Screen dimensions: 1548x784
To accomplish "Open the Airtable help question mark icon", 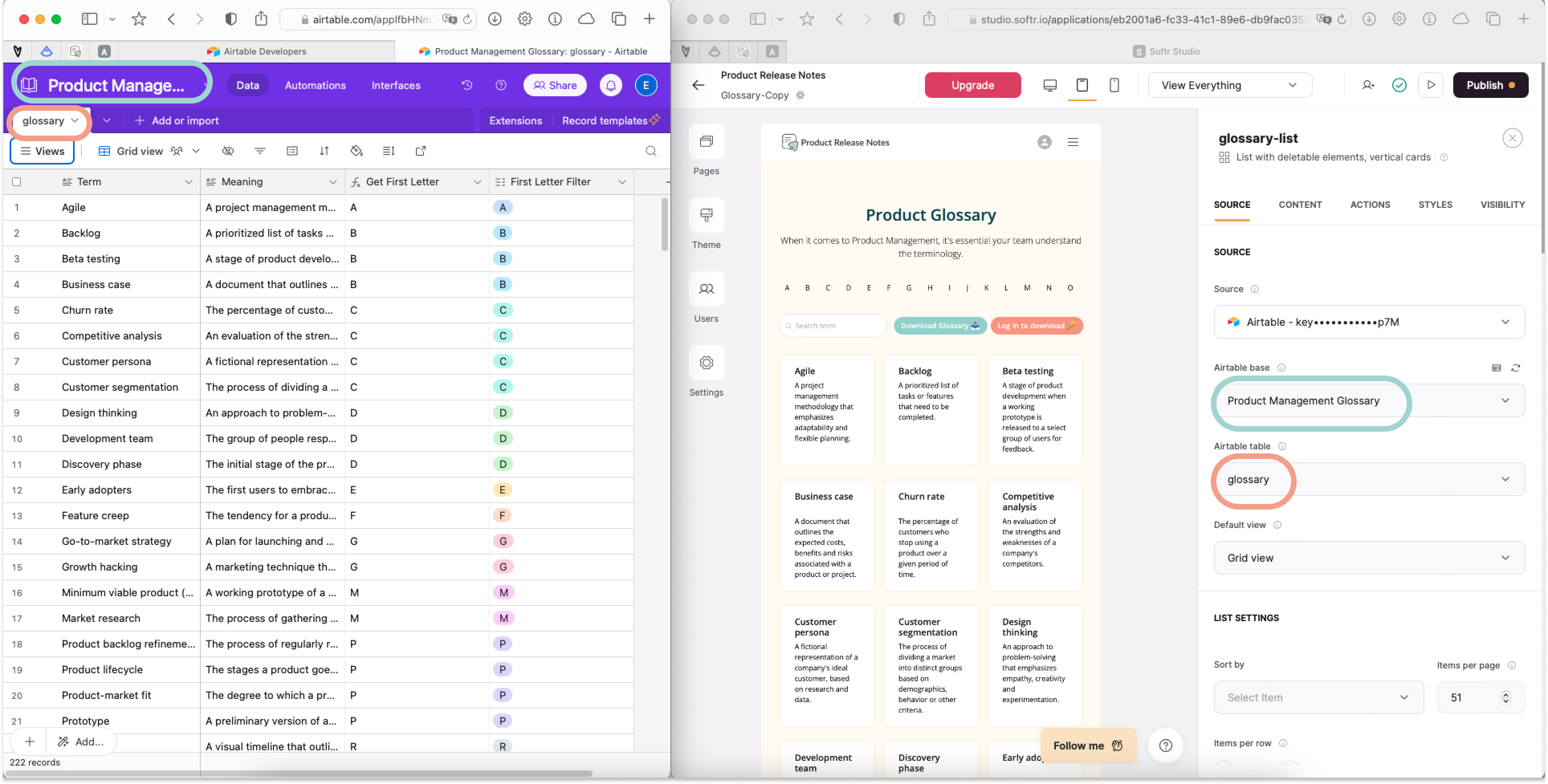I will coord(501,85).
